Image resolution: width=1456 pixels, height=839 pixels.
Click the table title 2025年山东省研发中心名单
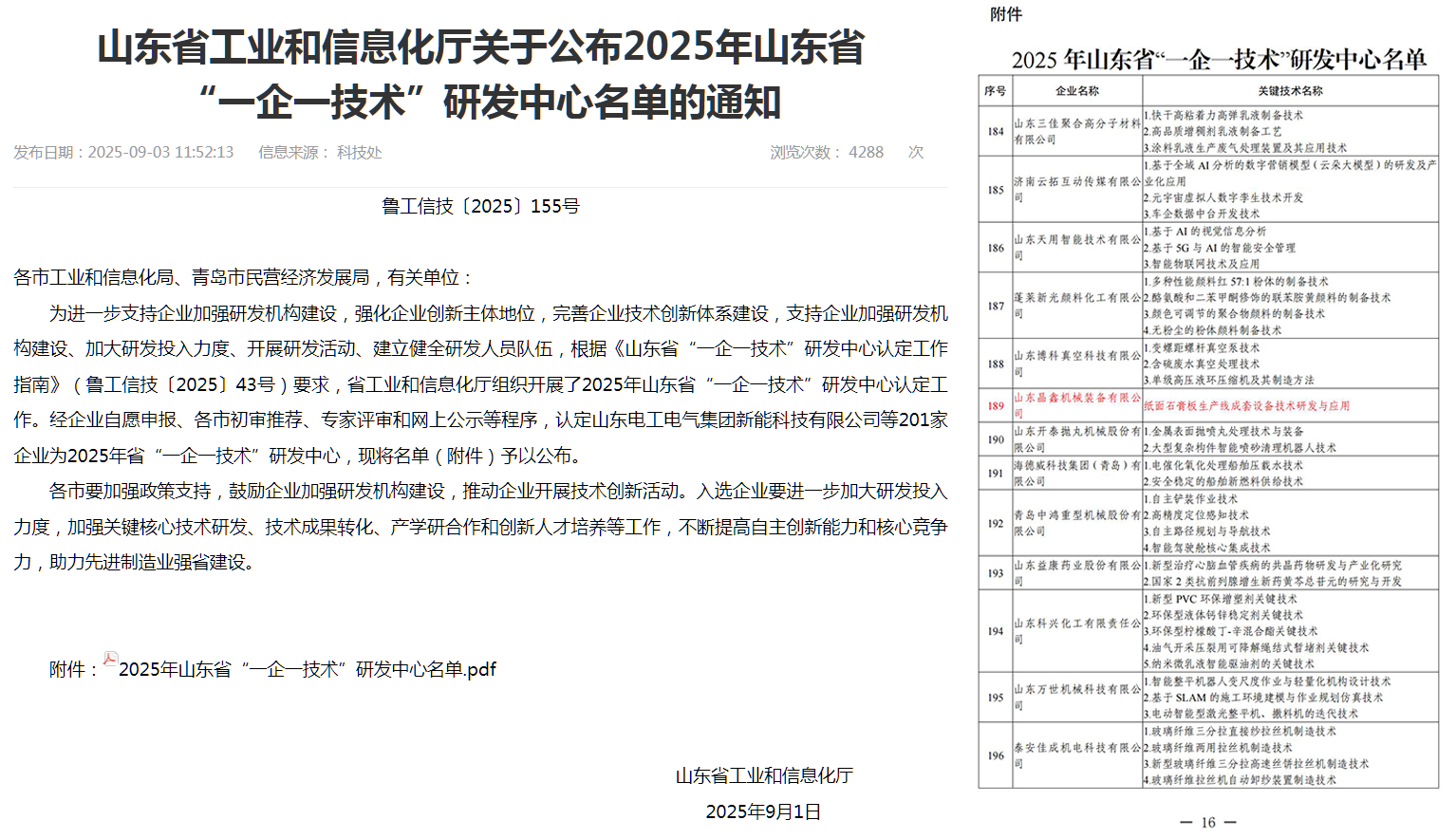tap(1219, 60)
